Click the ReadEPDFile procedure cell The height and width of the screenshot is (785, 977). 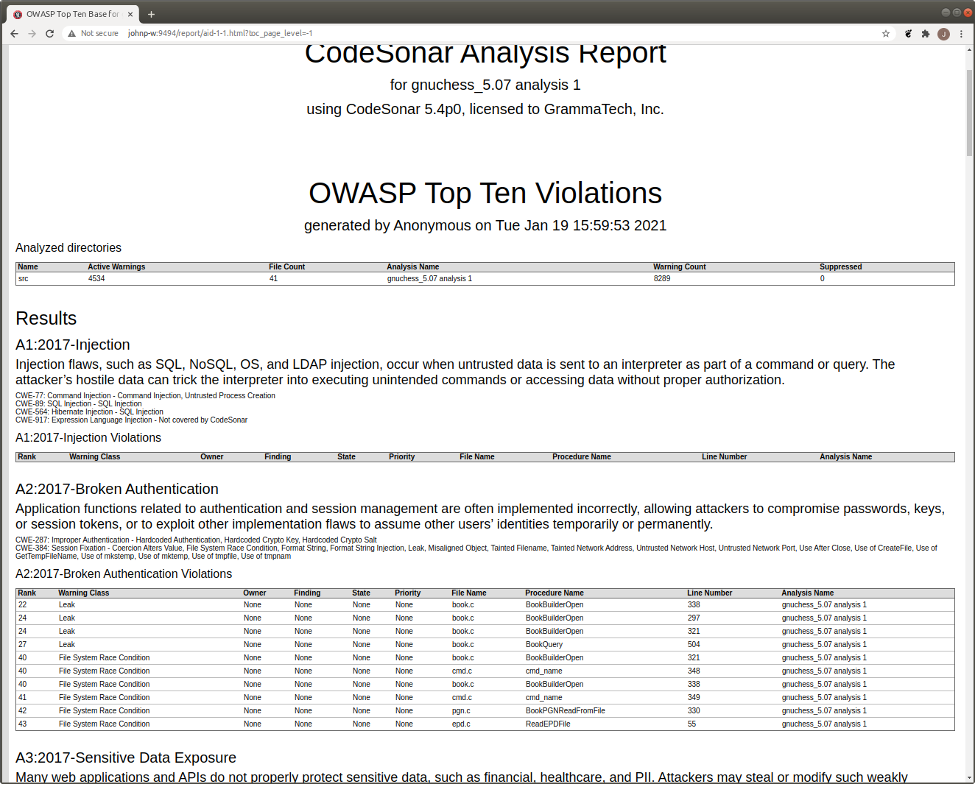click(x=548, y=724)
